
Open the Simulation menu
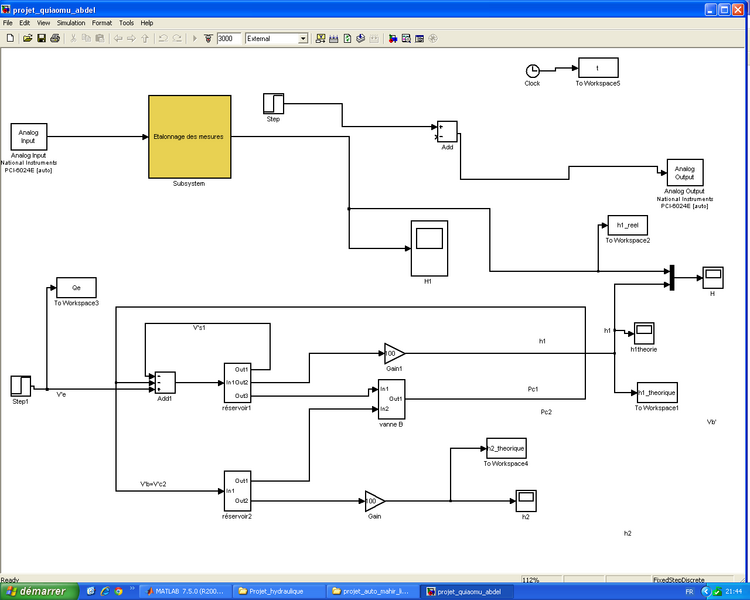click(70, 22)
